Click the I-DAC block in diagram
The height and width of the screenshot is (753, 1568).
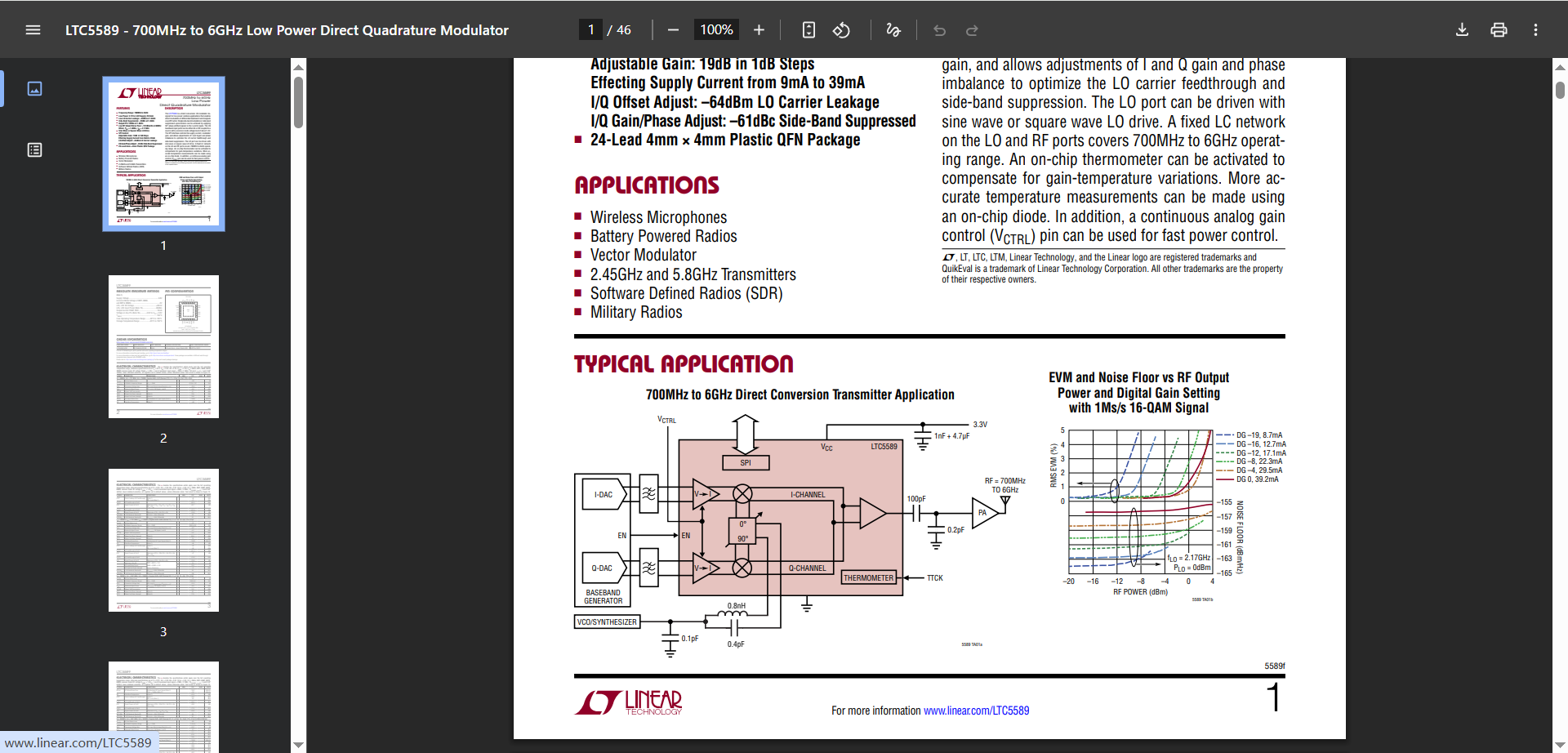click(x=604, y=494)
